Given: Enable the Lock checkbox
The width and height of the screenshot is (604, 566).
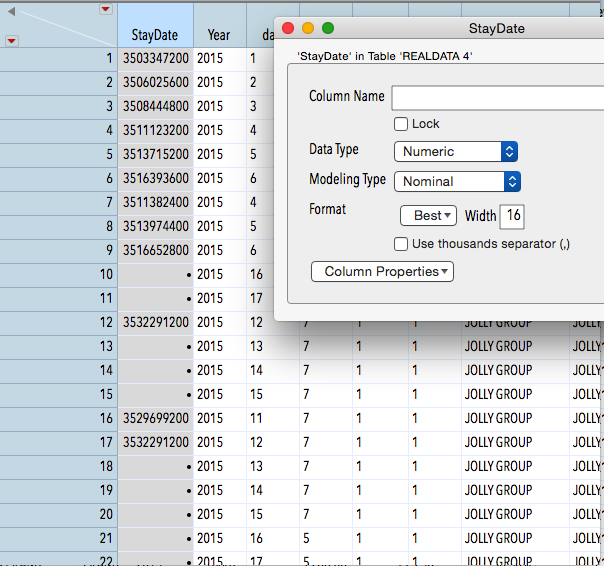Looking at the screenshot, I should click(401, 124).
